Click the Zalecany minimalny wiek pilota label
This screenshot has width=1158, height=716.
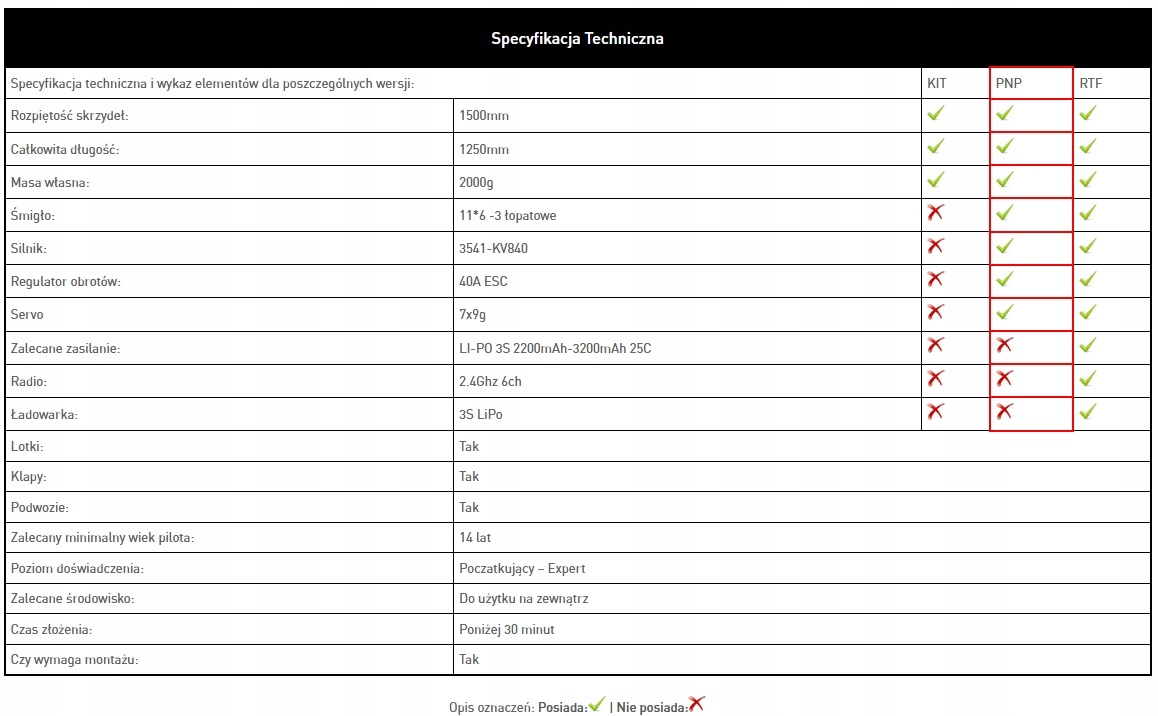click(x=102, y=538)
